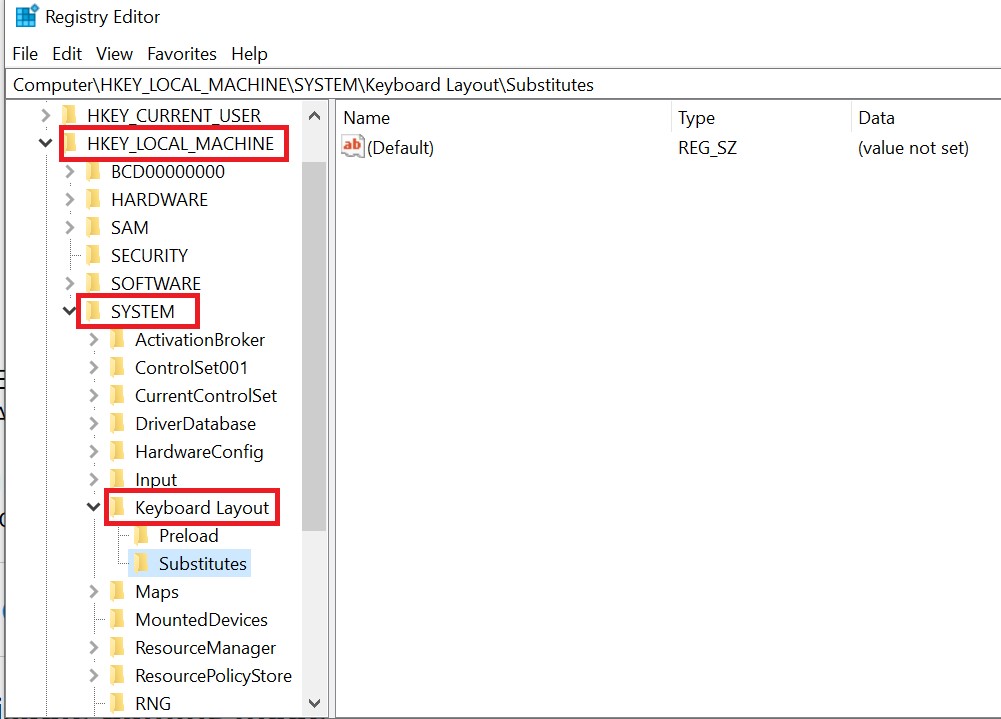Viewport: 1001px width, 719px height.
Task: Expand the ResourcePolicyStore chevron
Action: tap(94, 676)
